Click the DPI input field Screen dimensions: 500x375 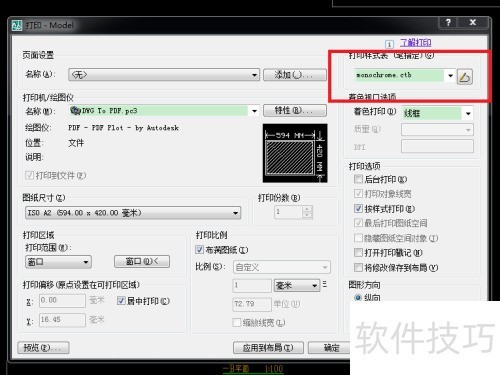[x=437, y=146]
